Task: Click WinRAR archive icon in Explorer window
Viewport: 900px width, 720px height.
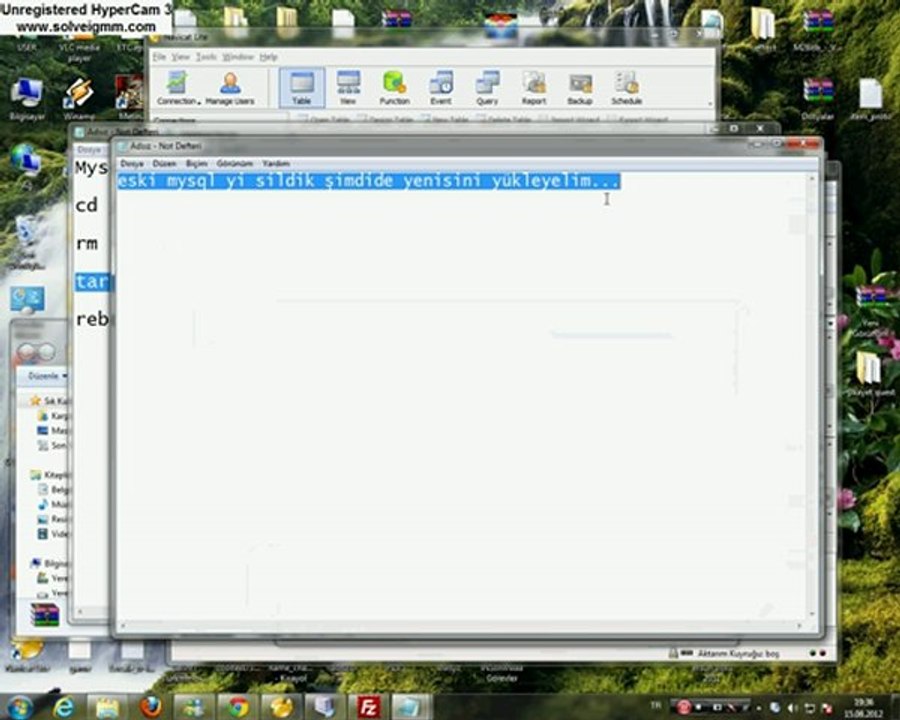Action: [44, 614]
